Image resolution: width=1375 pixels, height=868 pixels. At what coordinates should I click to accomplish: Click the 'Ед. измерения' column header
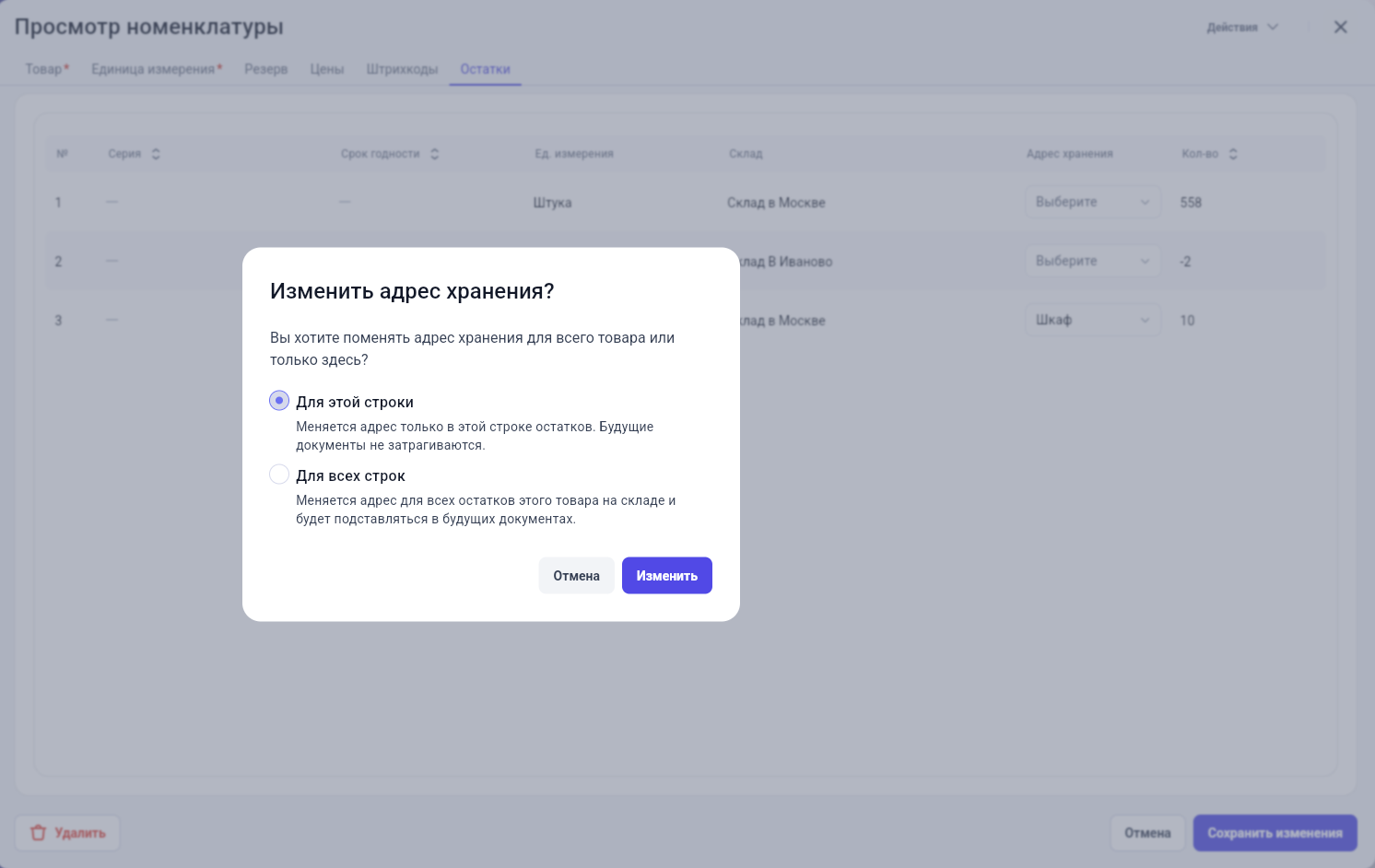click(x=574, y=154)
